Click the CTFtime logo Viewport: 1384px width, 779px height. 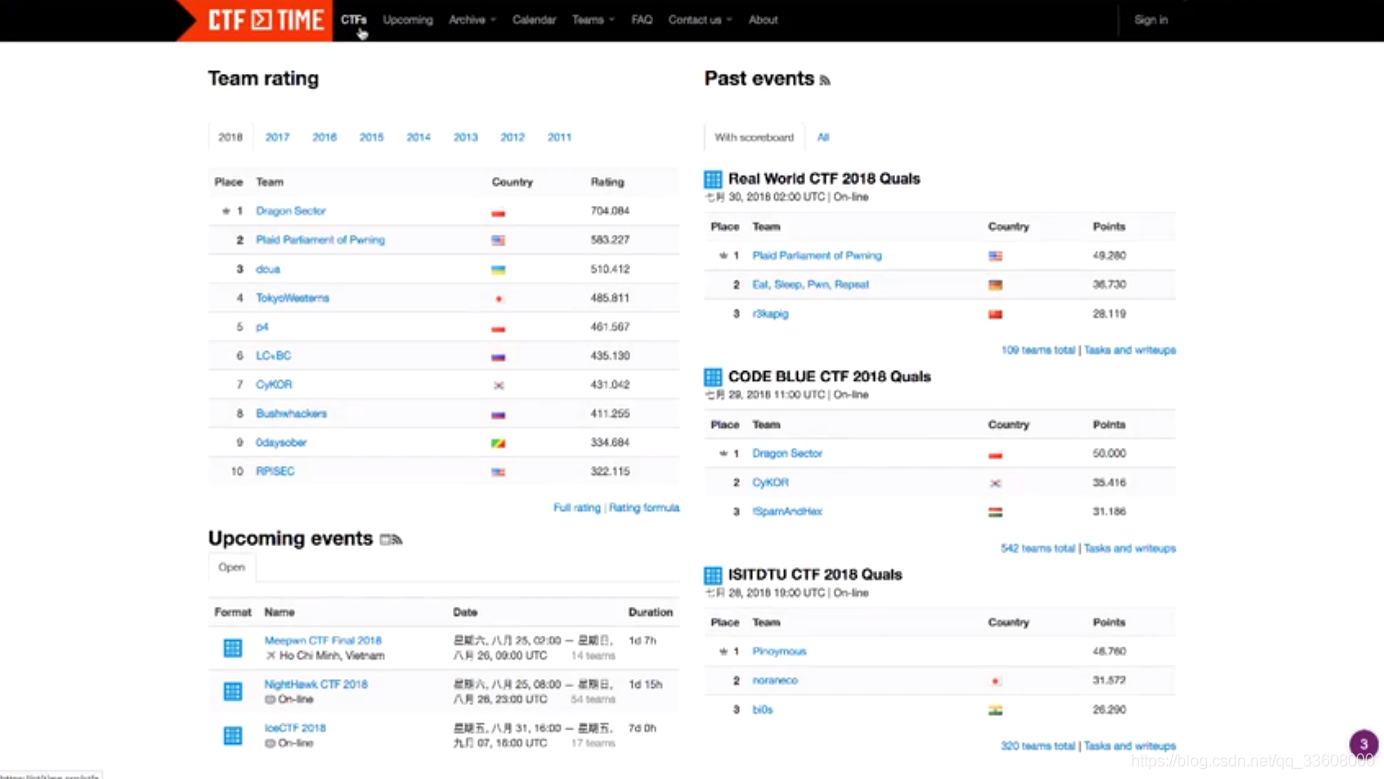coord(264,20)
